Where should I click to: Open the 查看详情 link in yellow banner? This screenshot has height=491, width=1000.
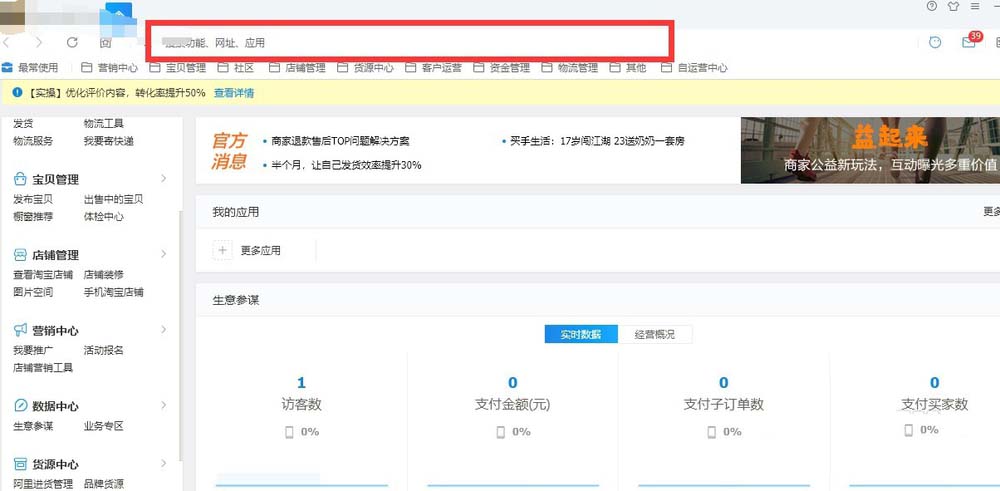pyautogui.click(x=234, y=93)
